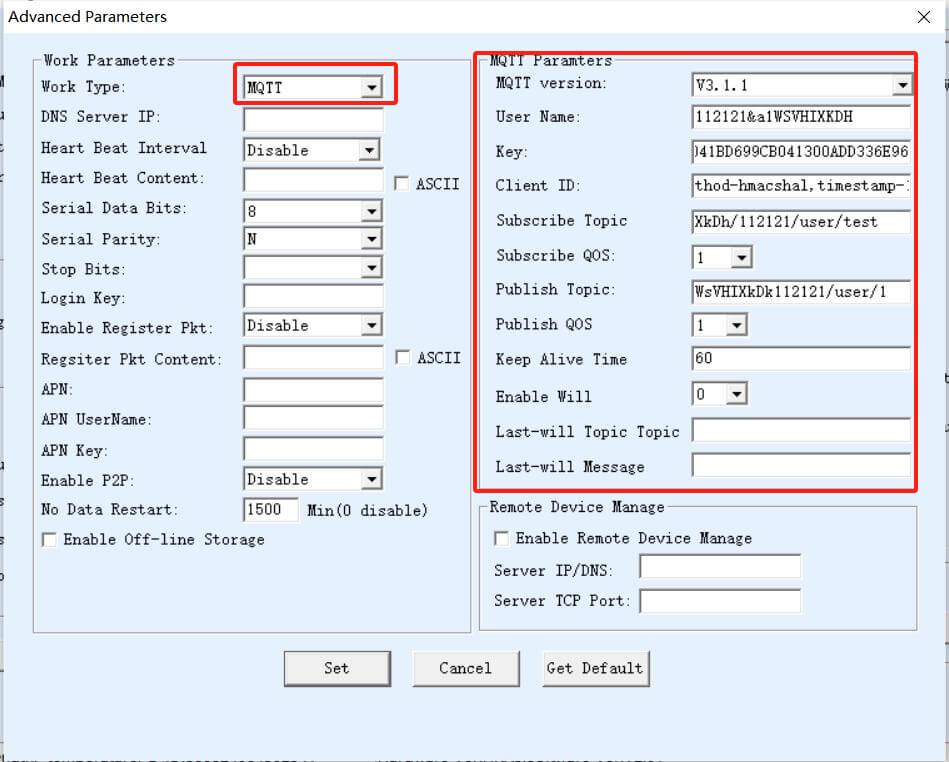The height and width of the screenshot is (762, 949).
Task: Open the Subscribe QOS dropdown
Action: (722, 257)
